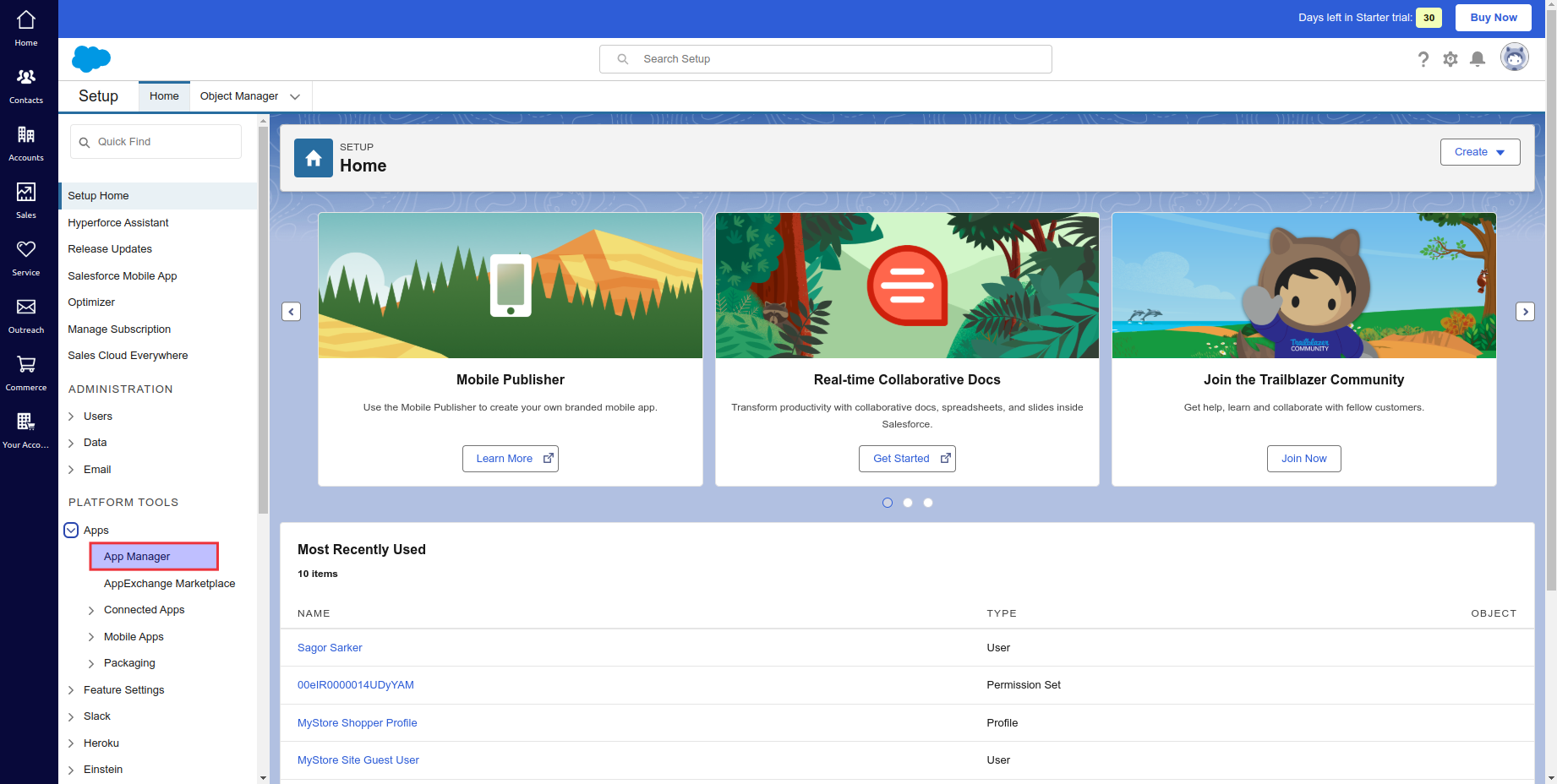
Task: Open permission set 00eIR0000014UDyYAM
Action: (x=356, y=685)
